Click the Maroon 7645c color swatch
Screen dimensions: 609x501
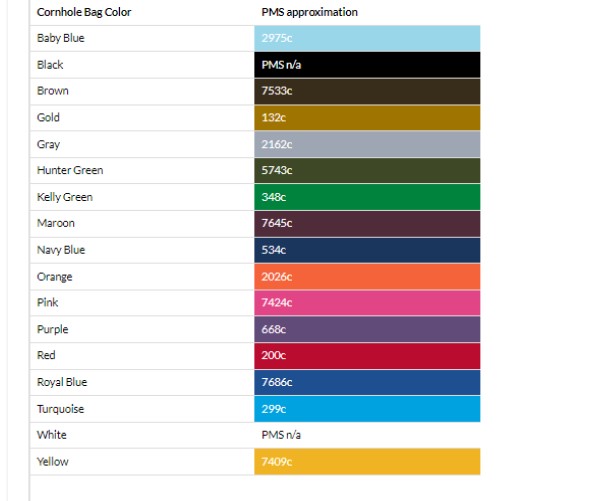(367, 224)
